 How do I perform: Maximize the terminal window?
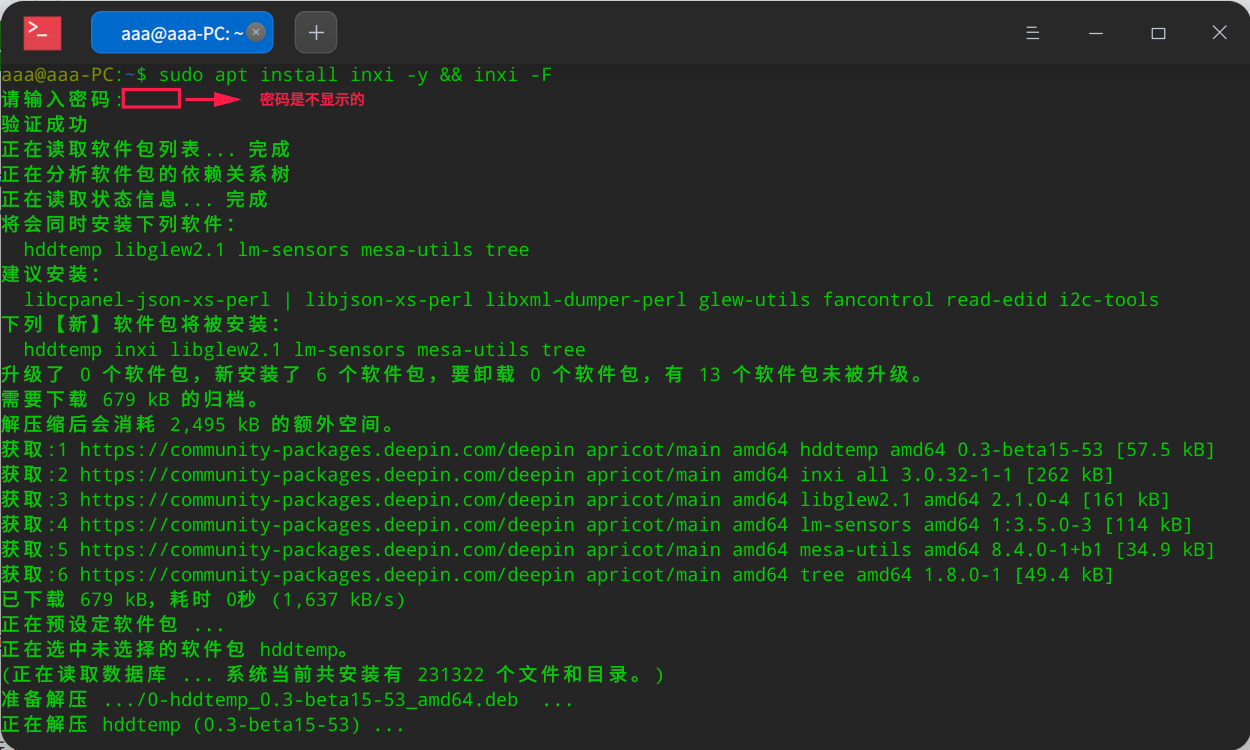[x=1158, y=32]
